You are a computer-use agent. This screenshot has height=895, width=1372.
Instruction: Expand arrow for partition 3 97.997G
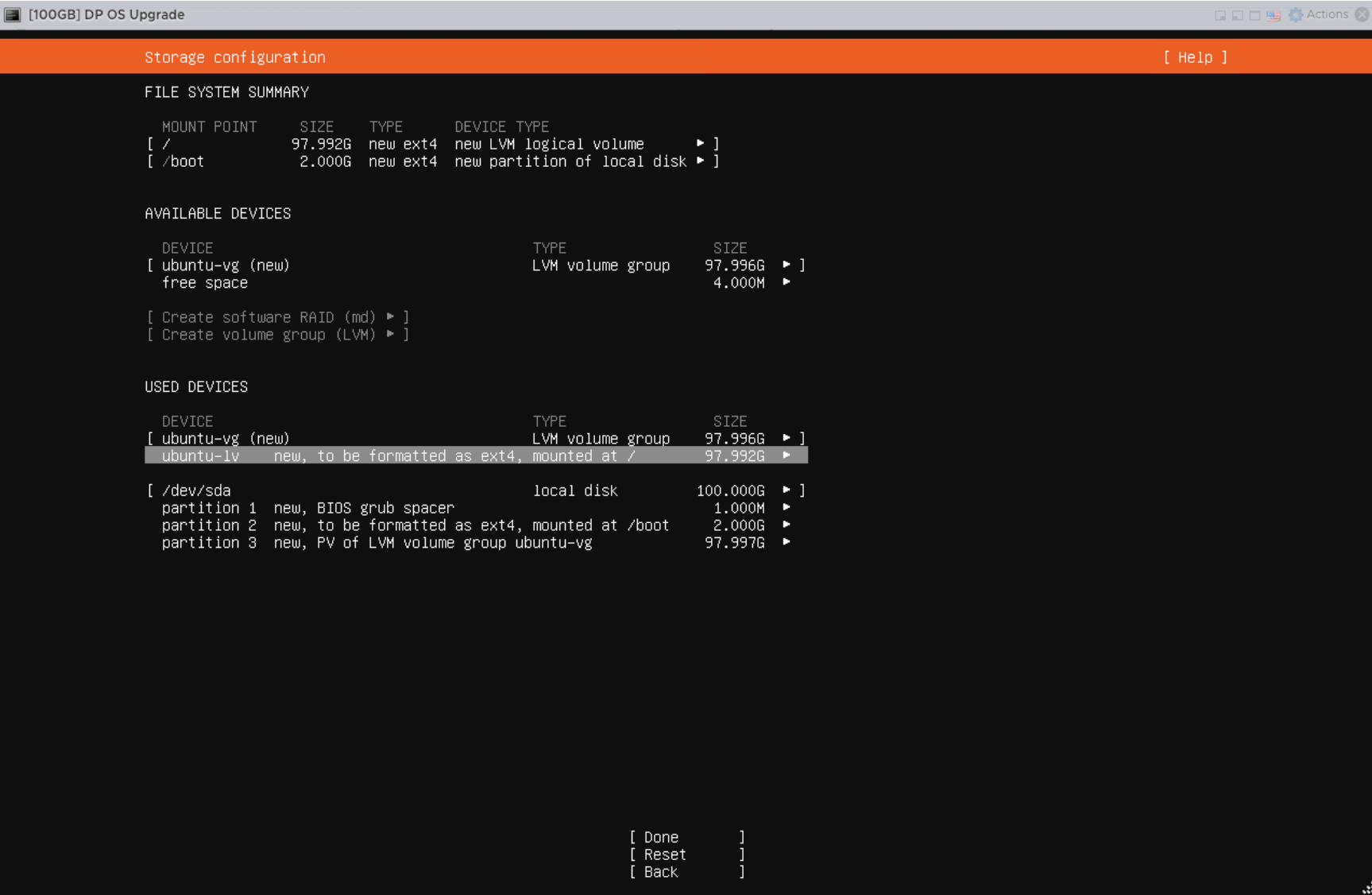click(786, 542)
